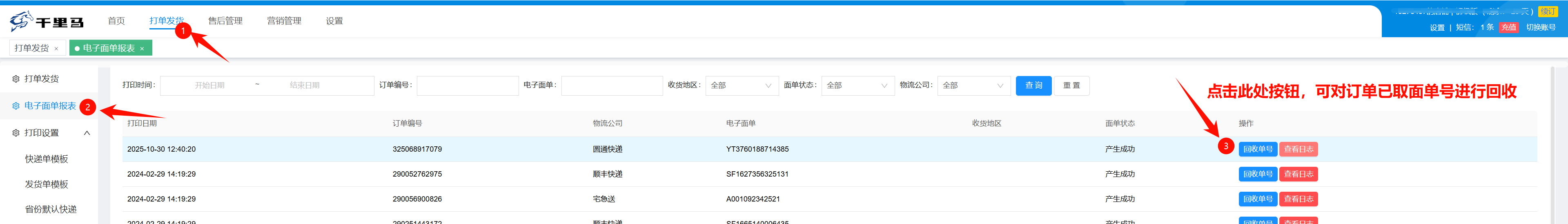This screenshot has width=1568, height=224.
Task: Go to 首页 in top navigation
Action: pyautogui.click(x=116, y=21)
